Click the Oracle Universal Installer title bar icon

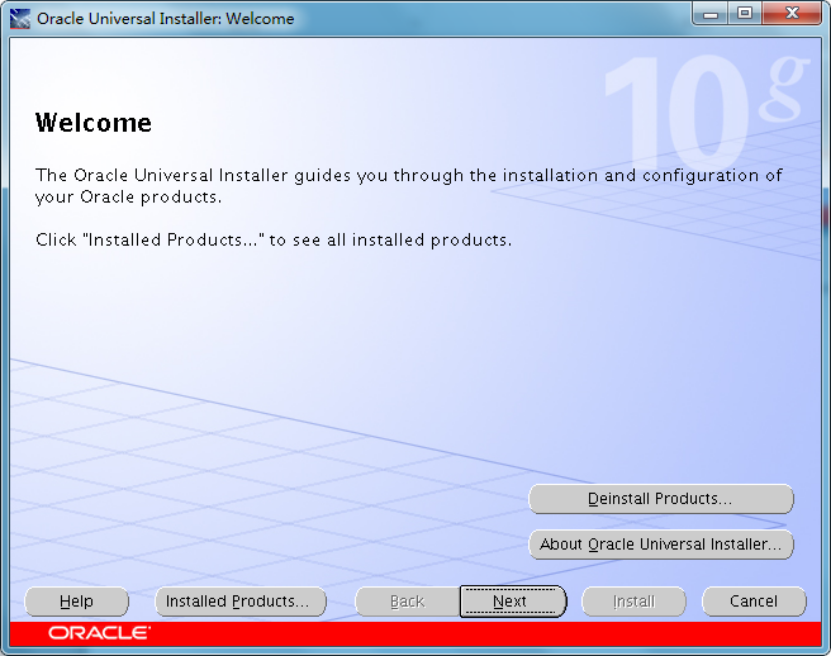coord(20,19)
